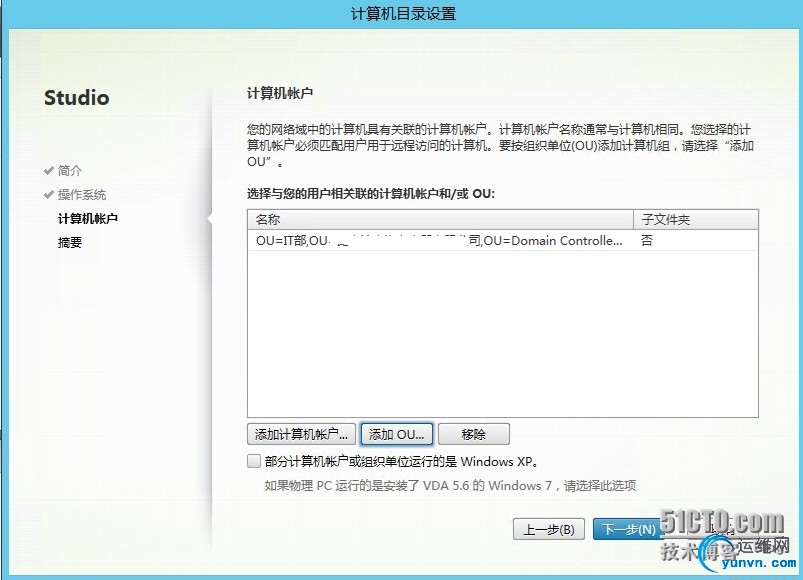Open the 摘要 wizard step
The image size is (803, 580).
tap(70, 242)
